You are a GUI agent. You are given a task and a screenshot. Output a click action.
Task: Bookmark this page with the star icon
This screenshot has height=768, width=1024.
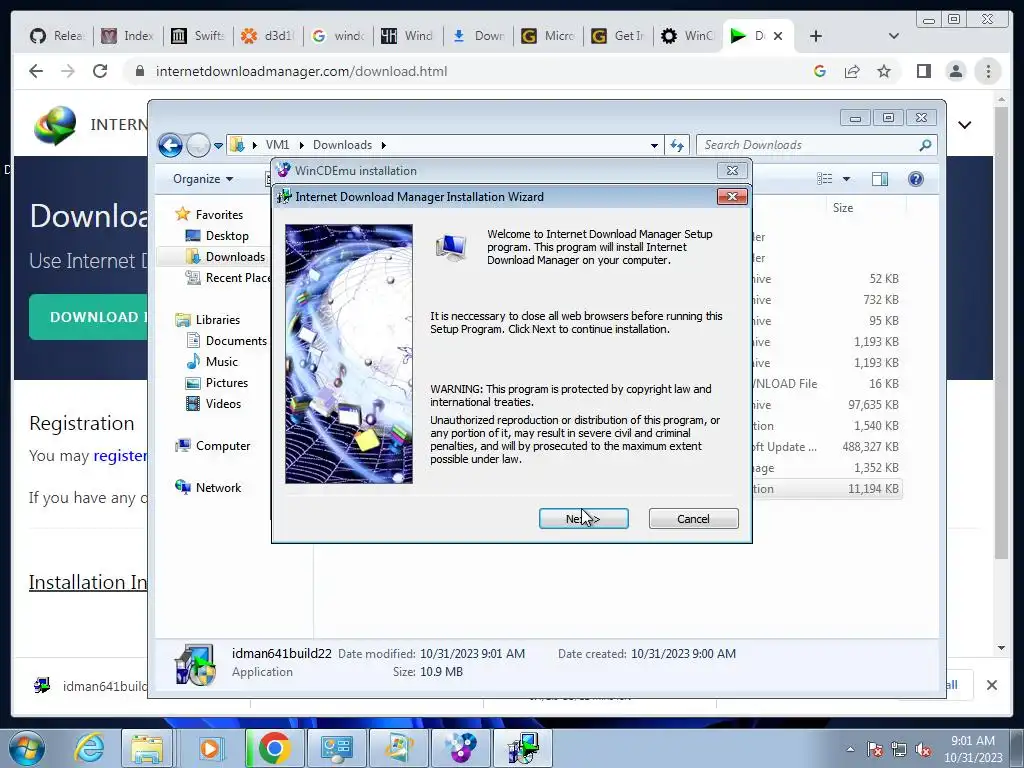click(x=884, y=71)
